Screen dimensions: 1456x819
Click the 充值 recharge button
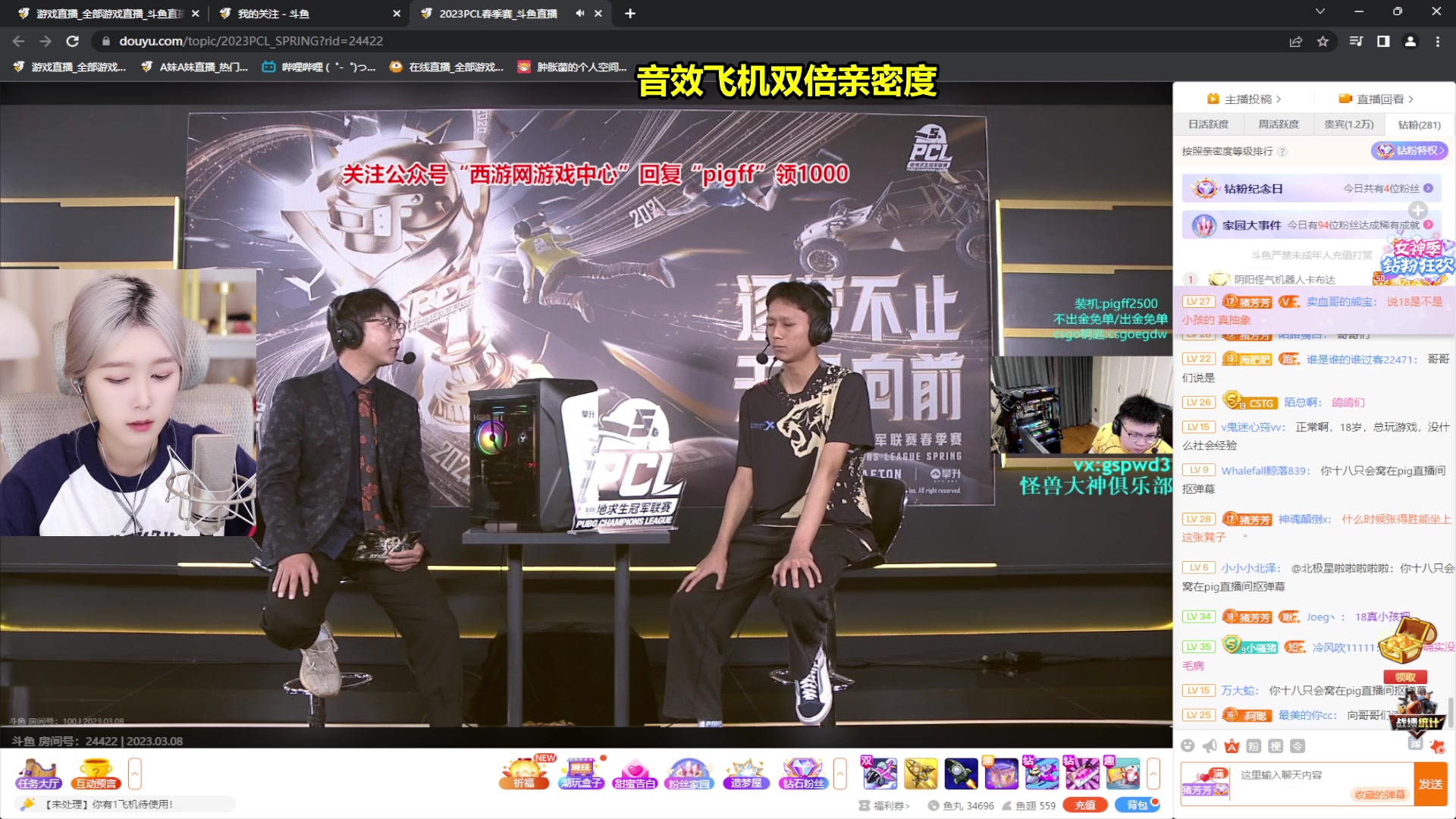click(1085, 805)
